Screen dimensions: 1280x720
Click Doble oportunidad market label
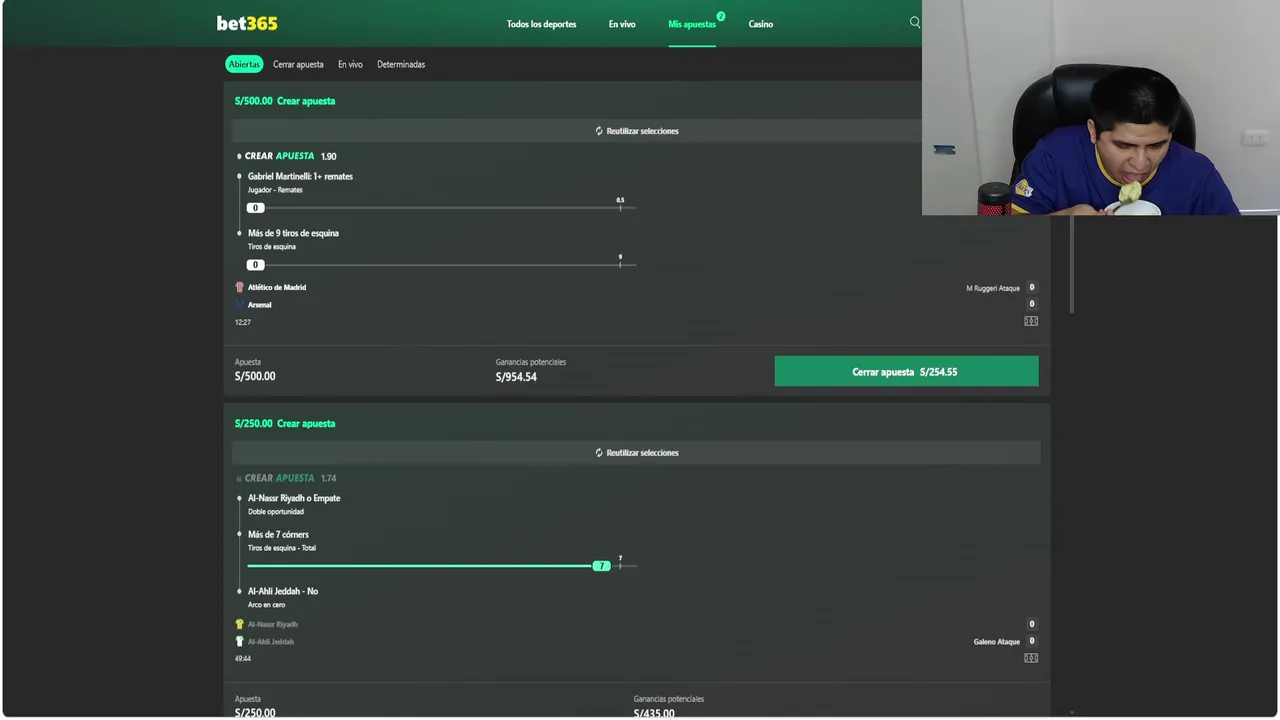click(276, 511)
